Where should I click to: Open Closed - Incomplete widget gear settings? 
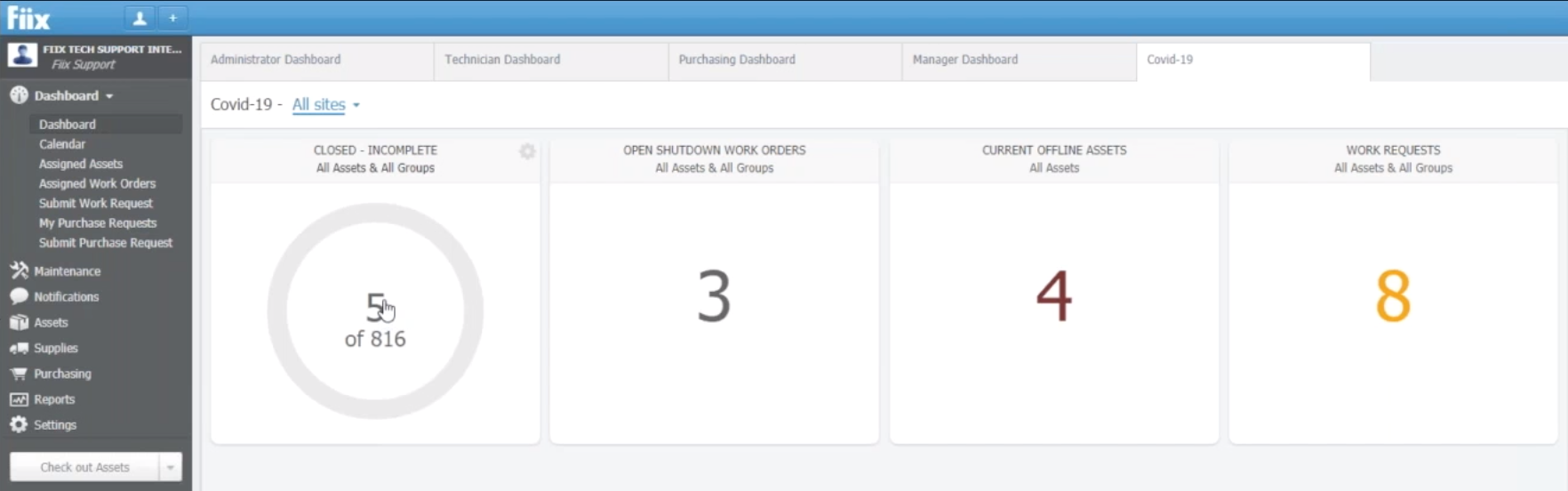tap(527, 152)
